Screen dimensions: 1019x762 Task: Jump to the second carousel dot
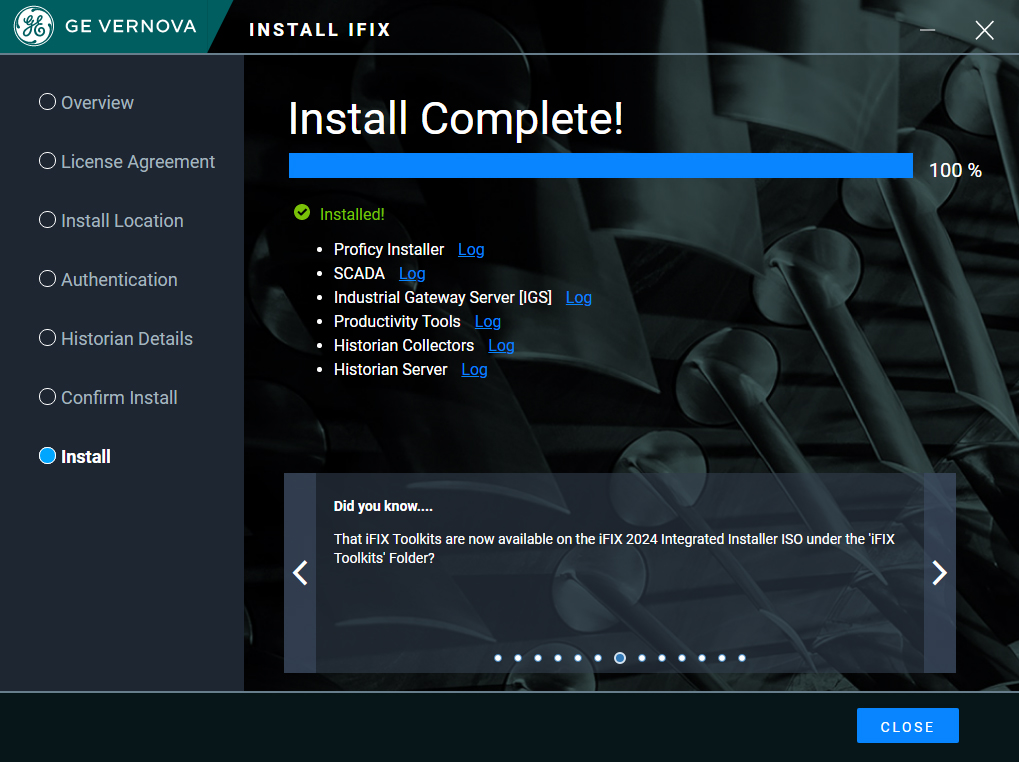coord(518,658)
